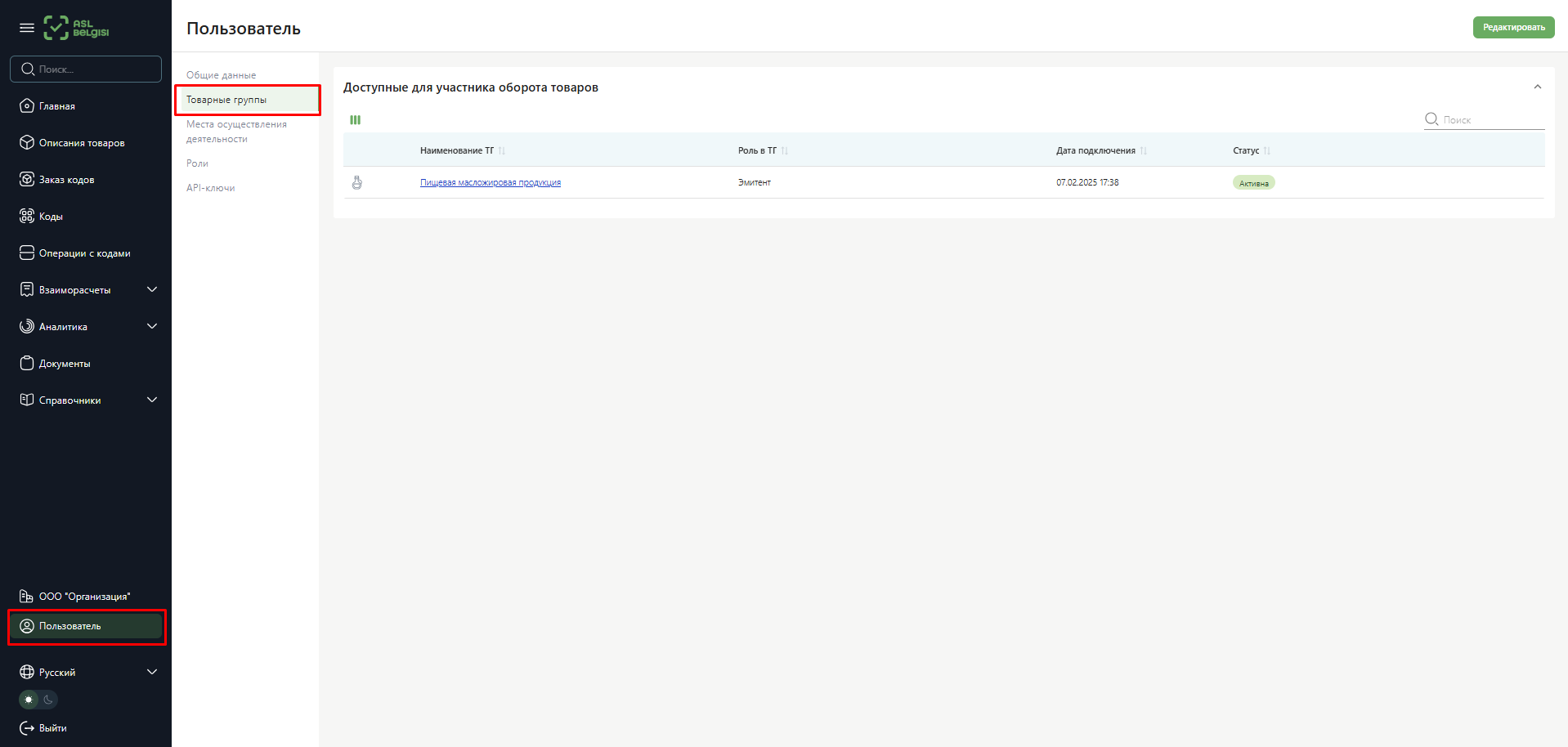Click the Документы clipboard icon
1568x747 pixels.
pos(27,363)
